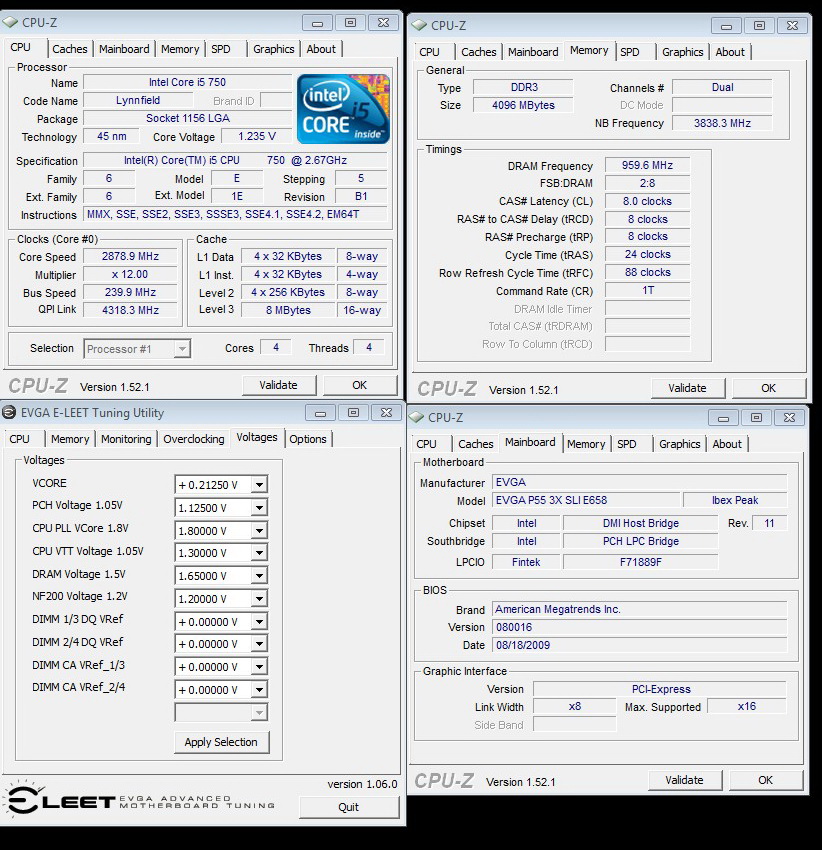
Task: Open Monitoring tab in E-LEET
Action: click(126, 439)
